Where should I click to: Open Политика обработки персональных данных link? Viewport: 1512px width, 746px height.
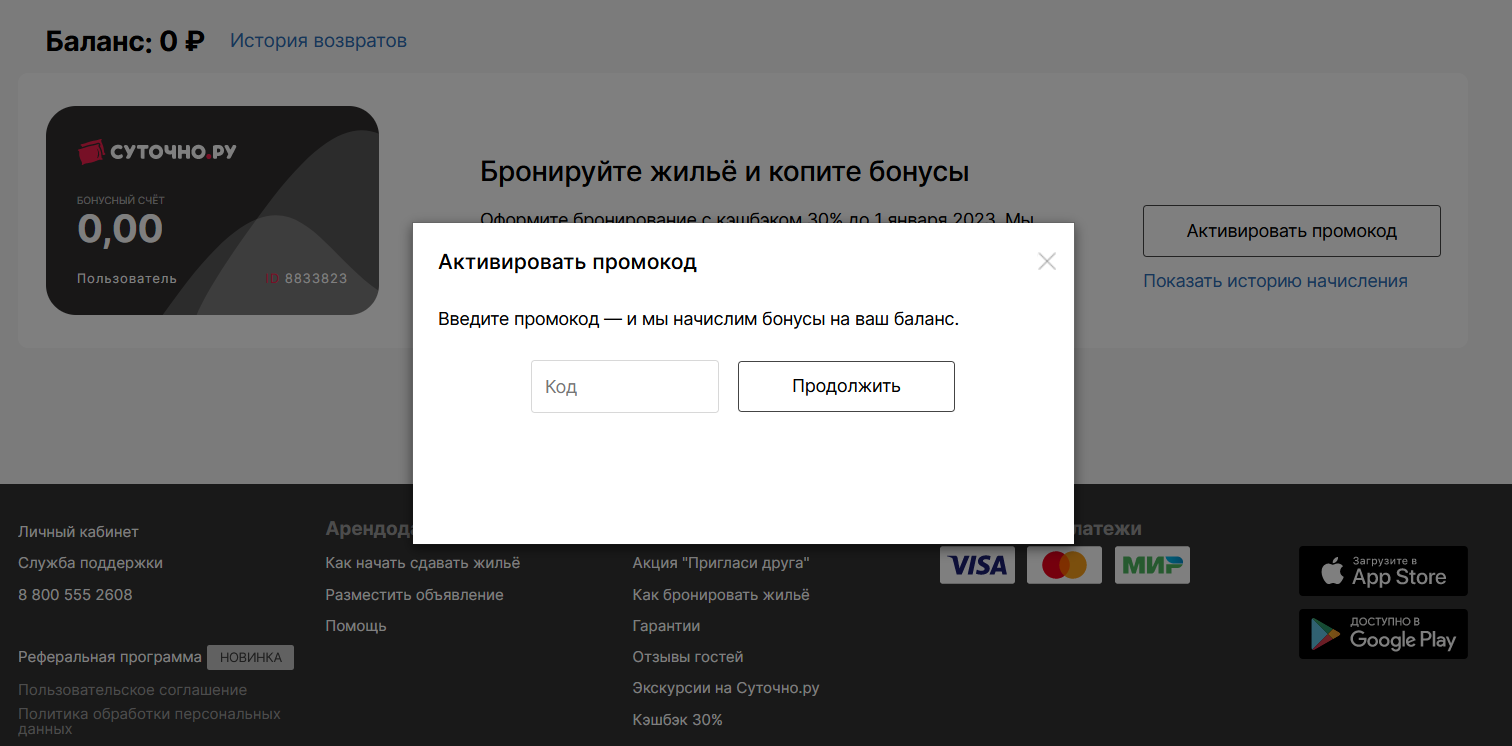click(x=149, y=721)
